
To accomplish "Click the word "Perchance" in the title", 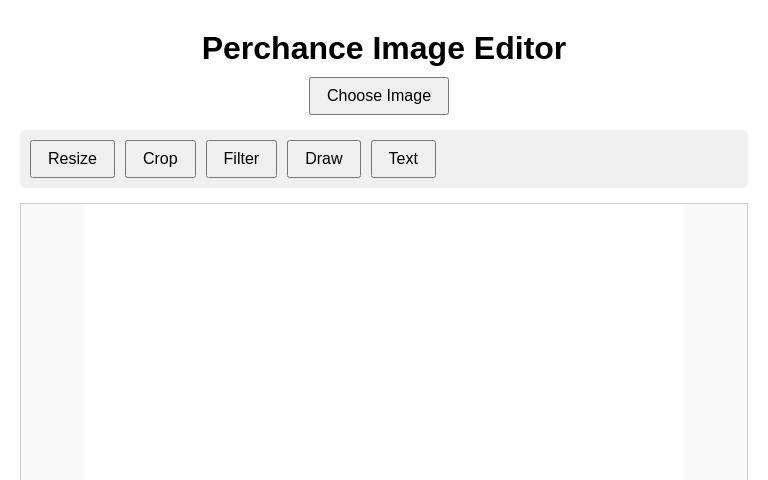I will (282, 48).
